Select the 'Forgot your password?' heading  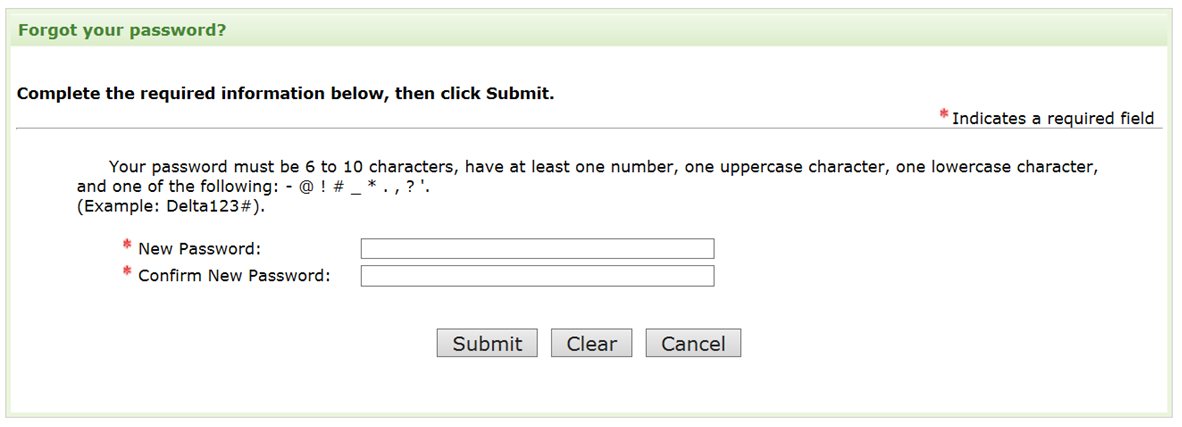click(122, 30)
